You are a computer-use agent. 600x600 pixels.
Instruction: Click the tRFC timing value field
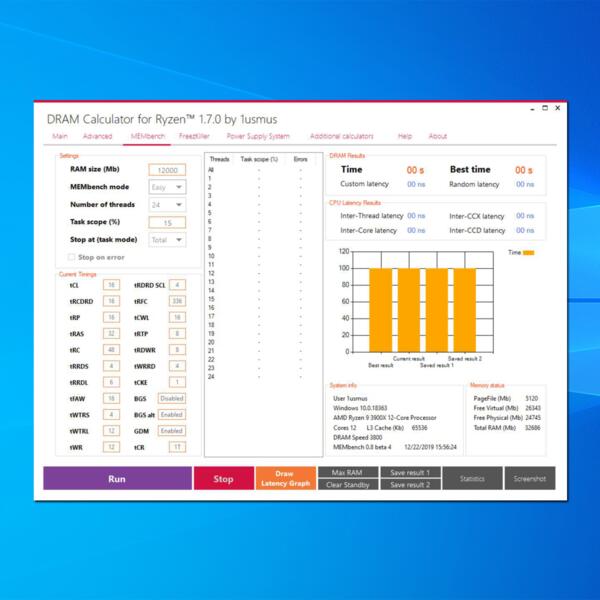177,301
